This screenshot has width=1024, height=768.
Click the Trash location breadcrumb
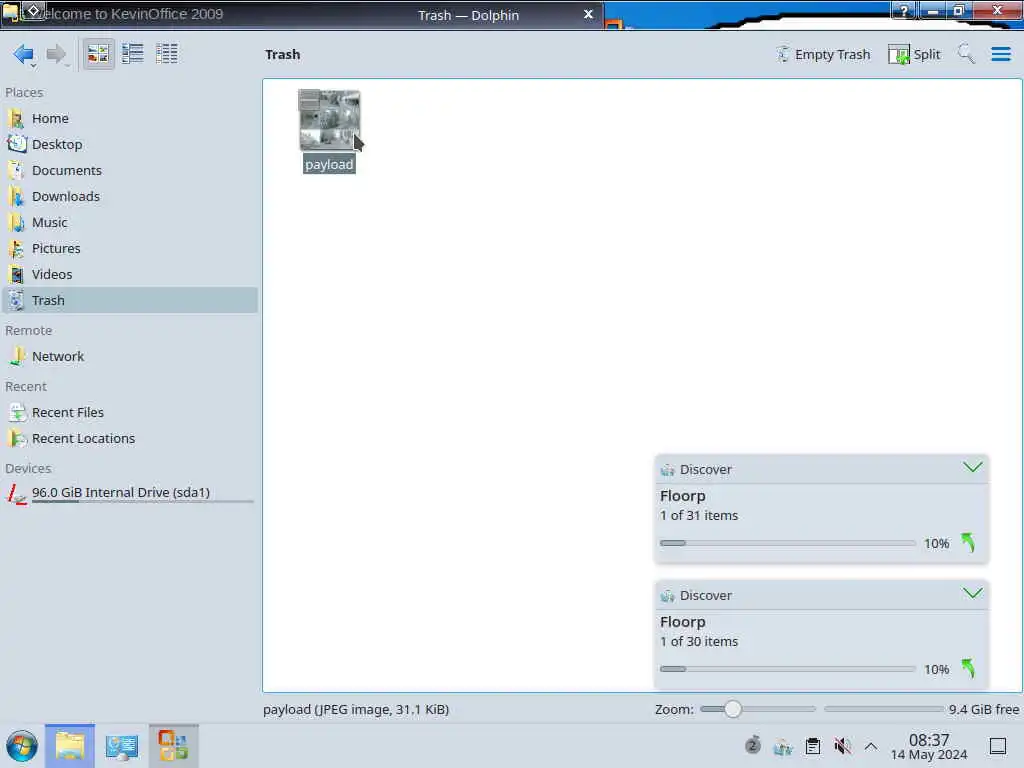click(x=283, y=54)
